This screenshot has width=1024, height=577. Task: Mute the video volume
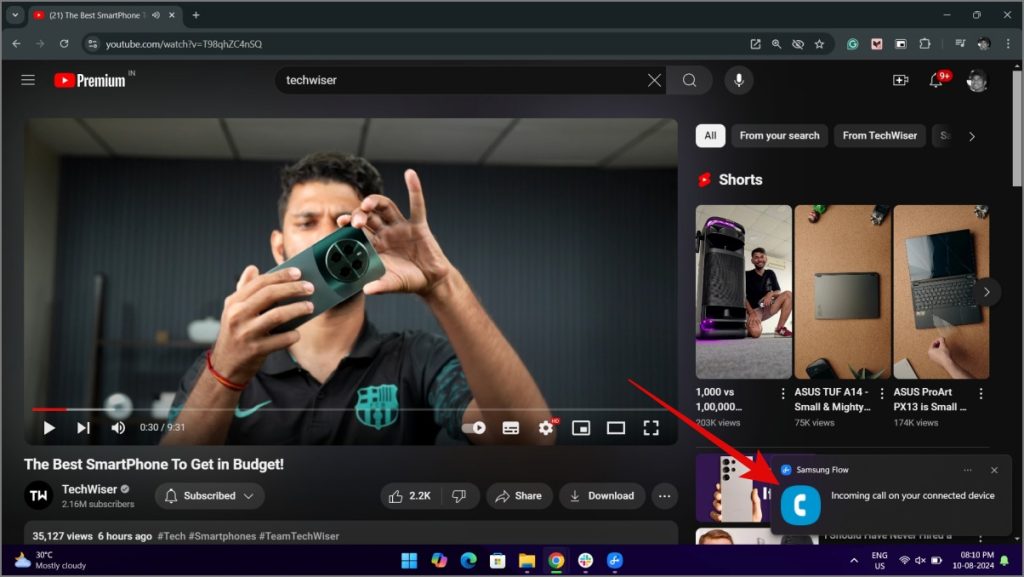coord(118,428)
